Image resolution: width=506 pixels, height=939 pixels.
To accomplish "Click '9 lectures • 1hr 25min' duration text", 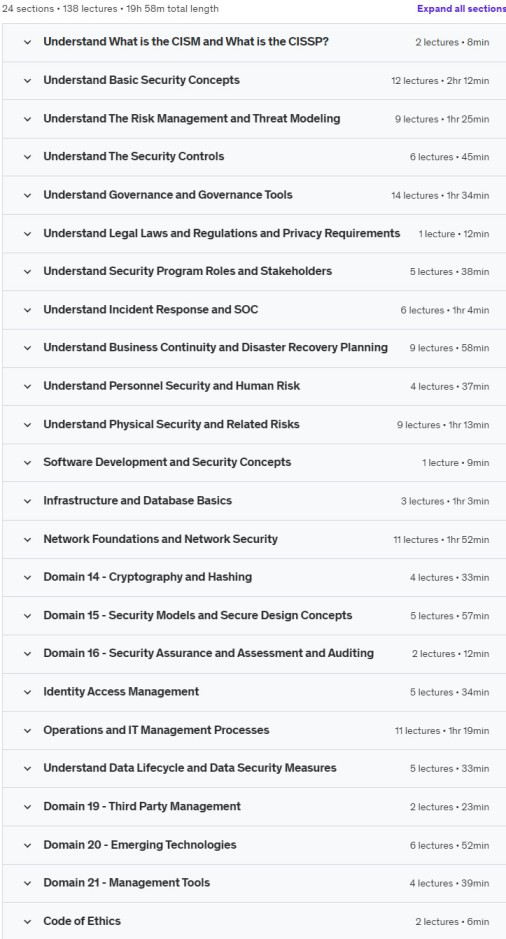I will 442,119.
